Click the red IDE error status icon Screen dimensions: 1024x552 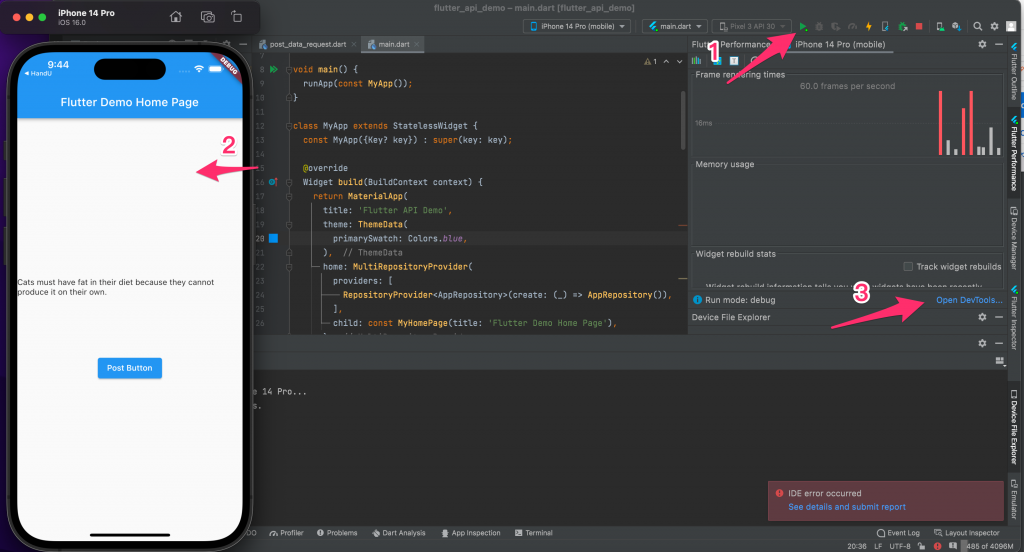pos(938,546)
